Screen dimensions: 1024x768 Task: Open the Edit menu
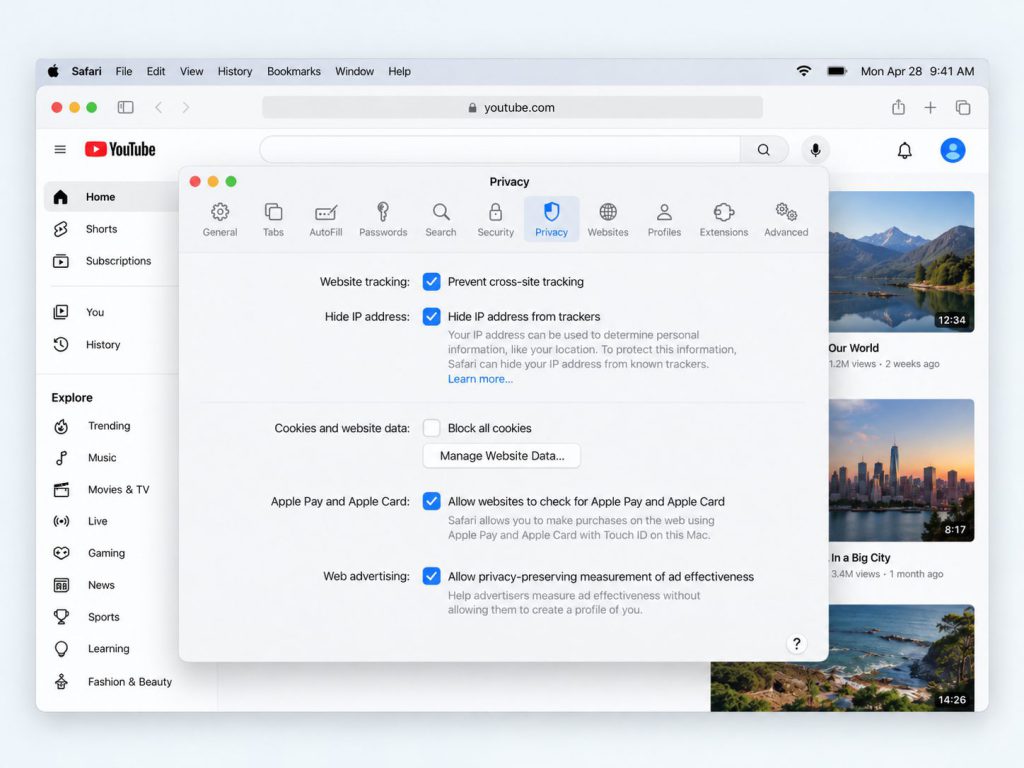click(155, 71)
